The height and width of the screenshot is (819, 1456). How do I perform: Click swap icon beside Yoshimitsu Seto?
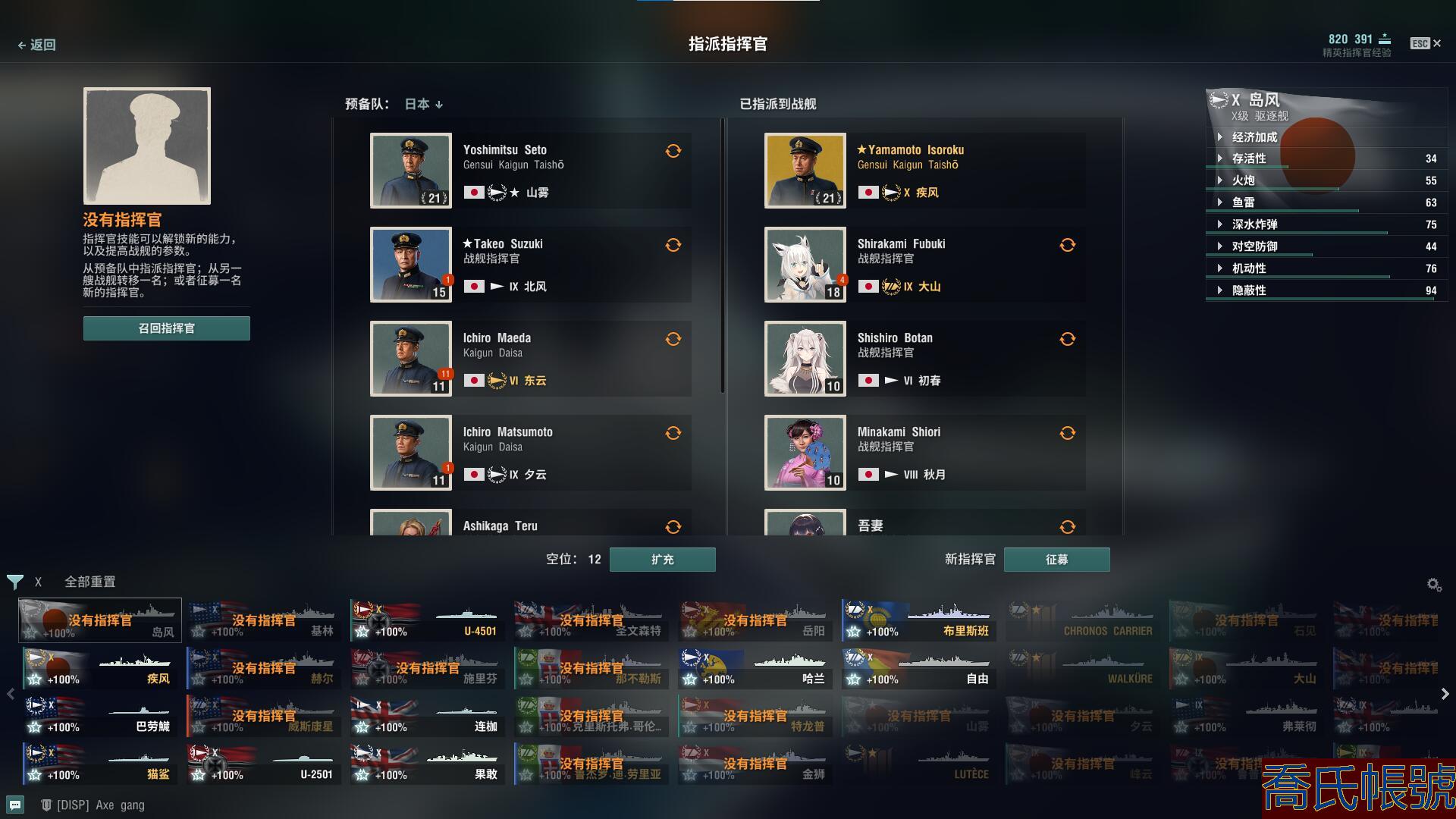coord(673,151)
